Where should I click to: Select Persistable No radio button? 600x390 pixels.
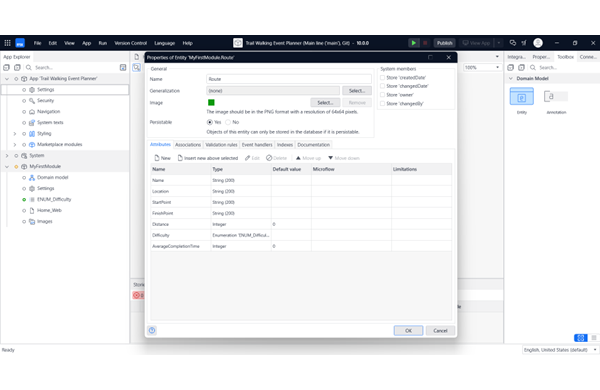228,122
